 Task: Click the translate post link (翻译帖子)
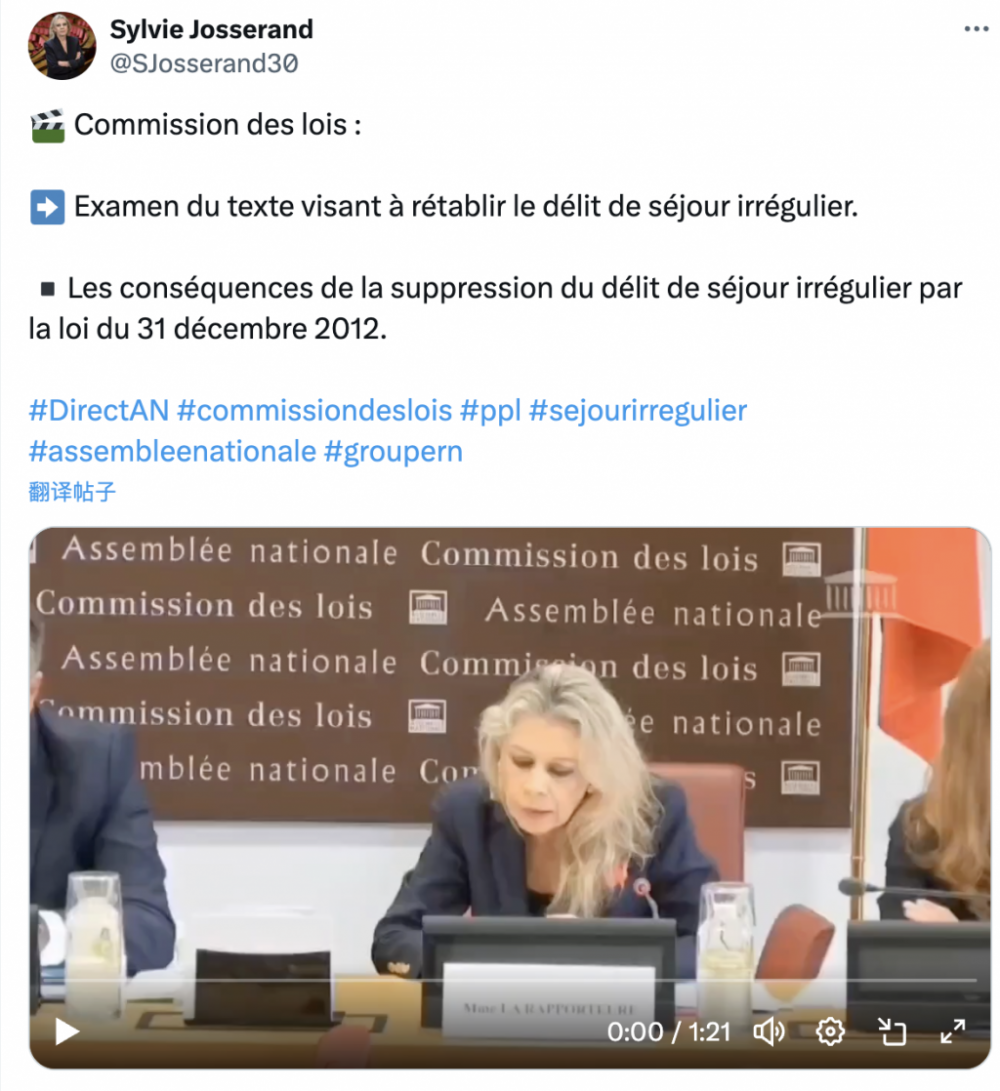pyautogui.click(x=72, y=492)
